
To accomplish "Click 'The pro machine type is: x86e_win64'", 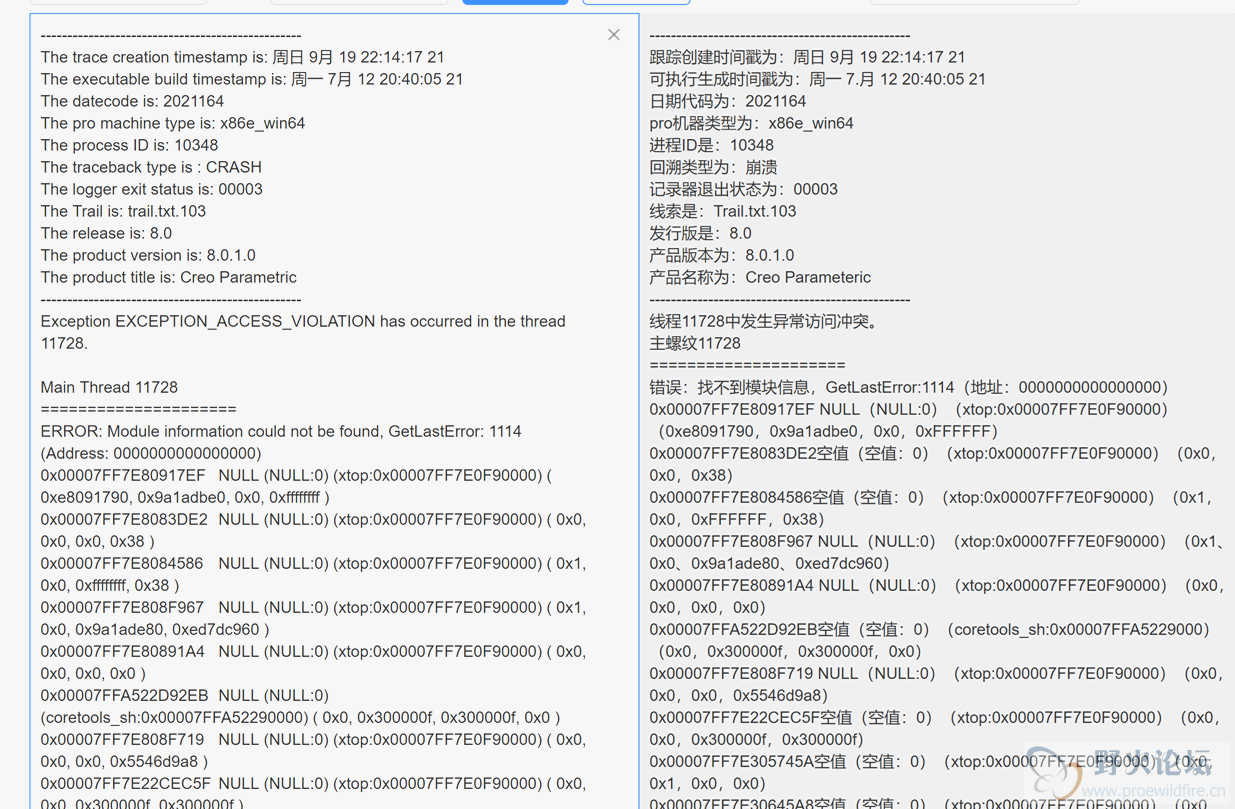I will coord(173,123).
